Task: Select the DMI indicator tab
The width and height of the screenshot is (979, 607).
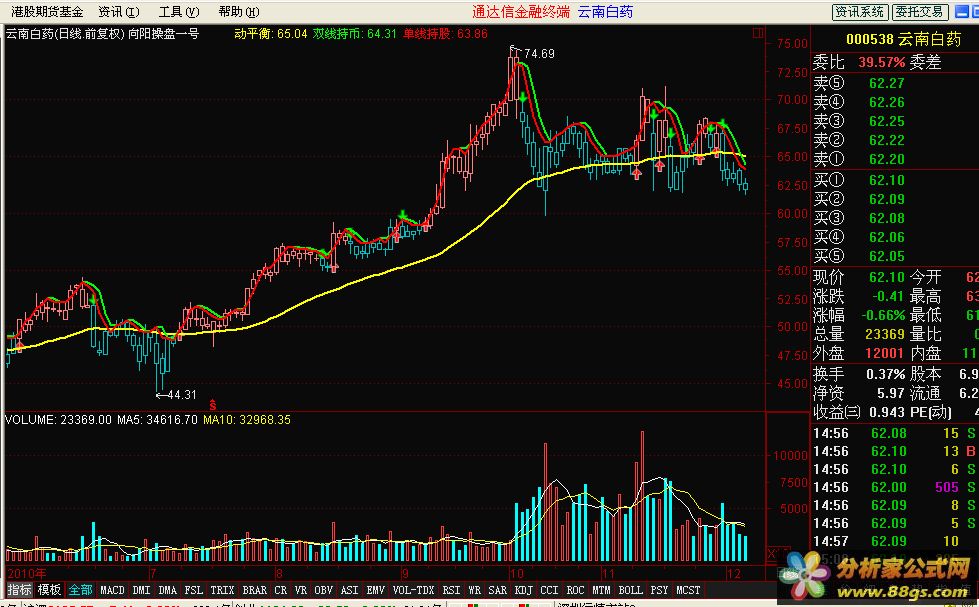Action: point(141,590)
